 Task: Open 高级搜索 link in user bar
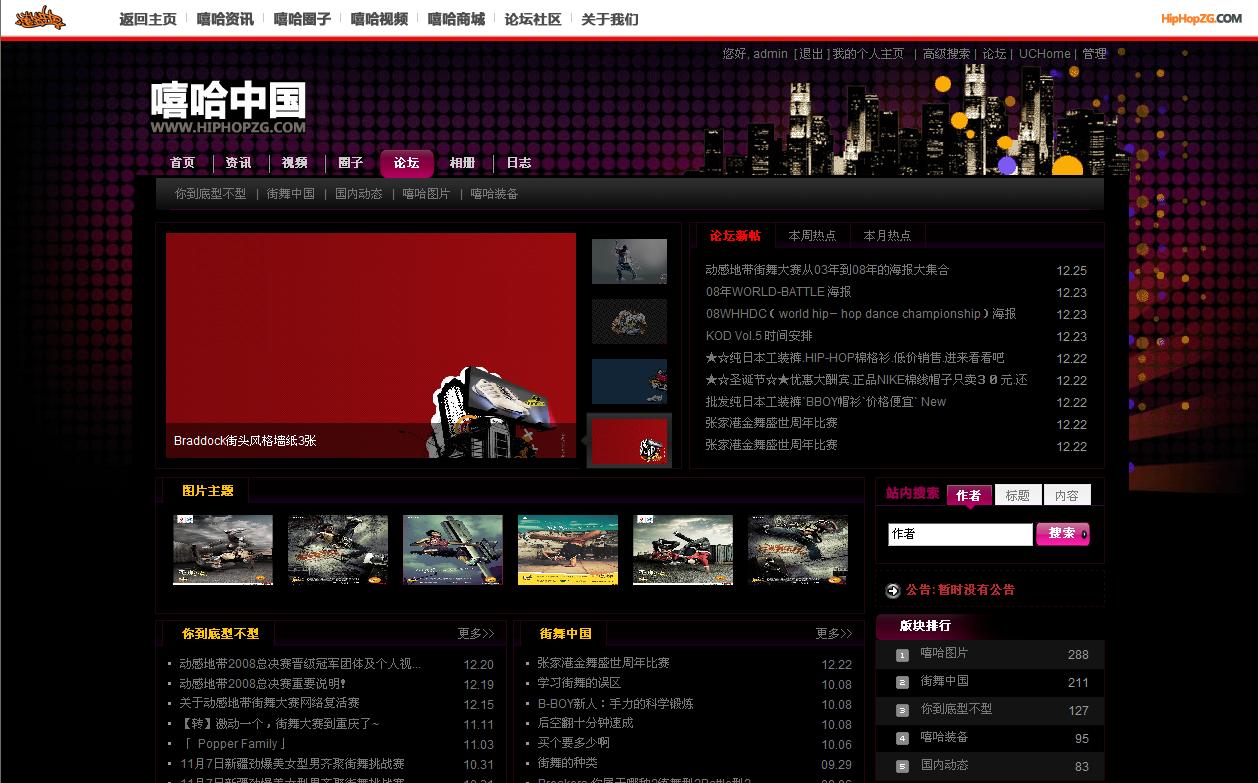(946, 54)
